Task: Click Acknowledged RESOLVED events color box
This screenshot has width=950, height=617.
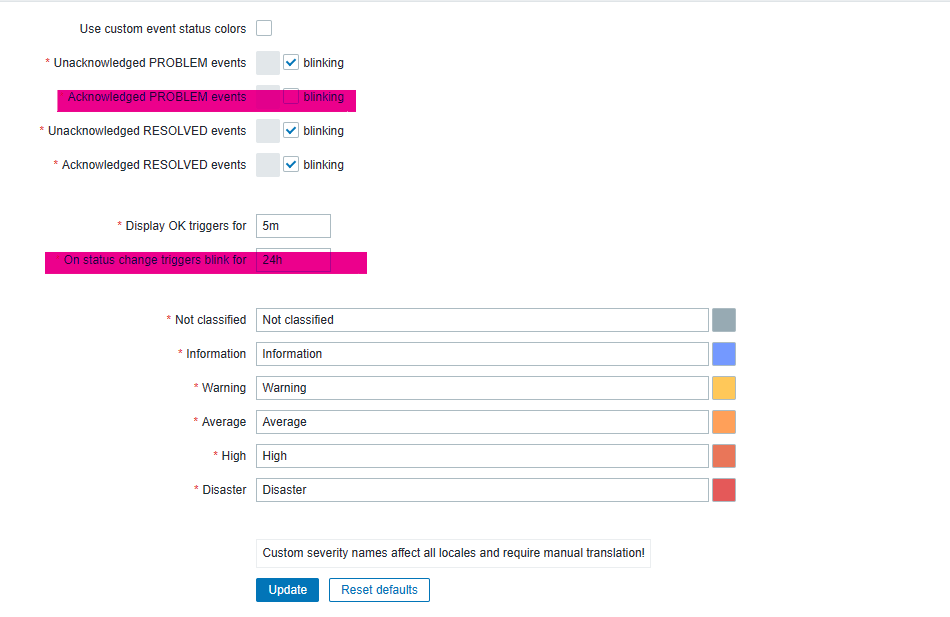Action: point(268,165)
